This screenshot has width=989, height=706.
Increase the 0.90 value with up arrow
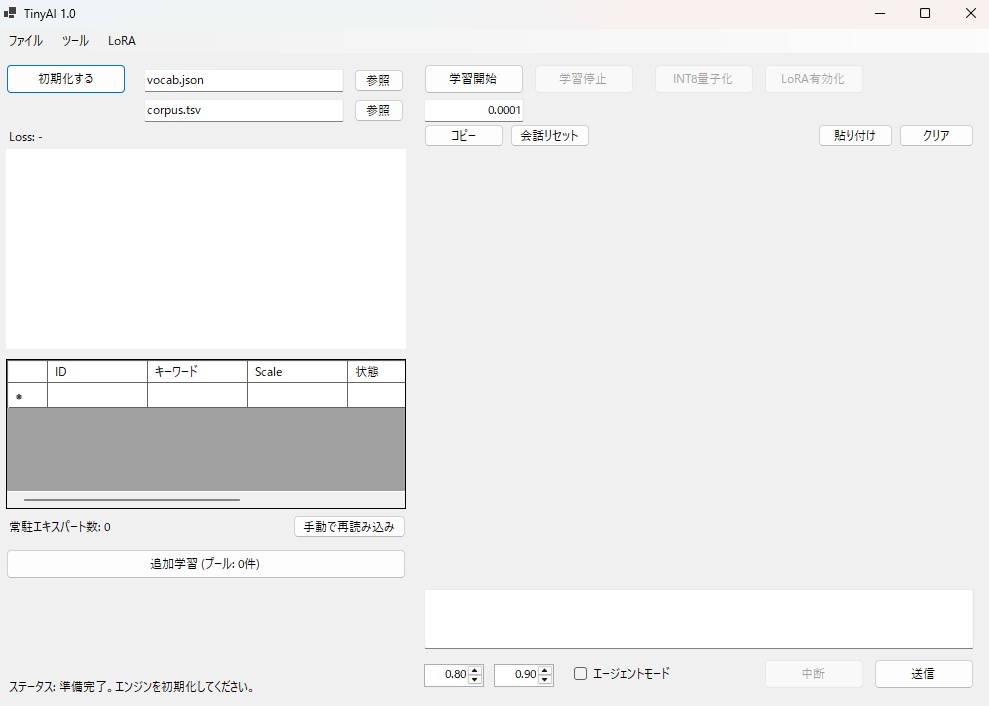pyautogui.click(x=546, y=670)
